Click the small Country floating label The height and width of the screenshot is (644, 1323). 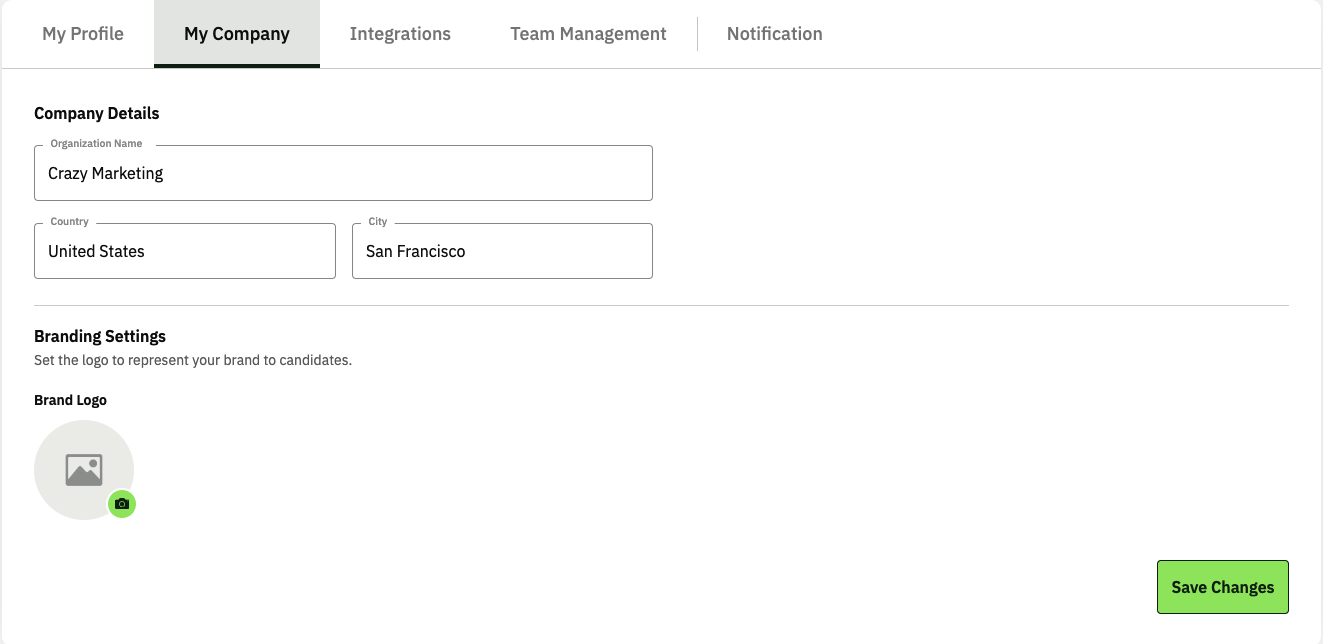[x=69, y=222]
